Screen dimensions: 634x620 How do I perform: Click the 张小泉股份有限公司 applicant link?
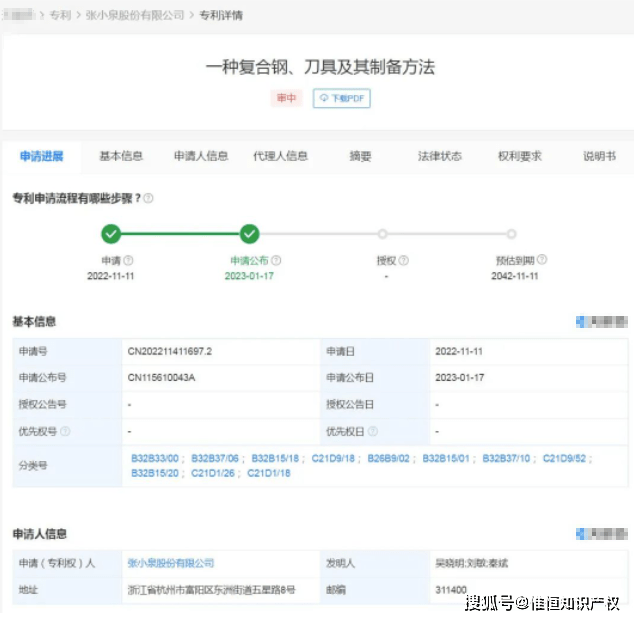(171, 563)
